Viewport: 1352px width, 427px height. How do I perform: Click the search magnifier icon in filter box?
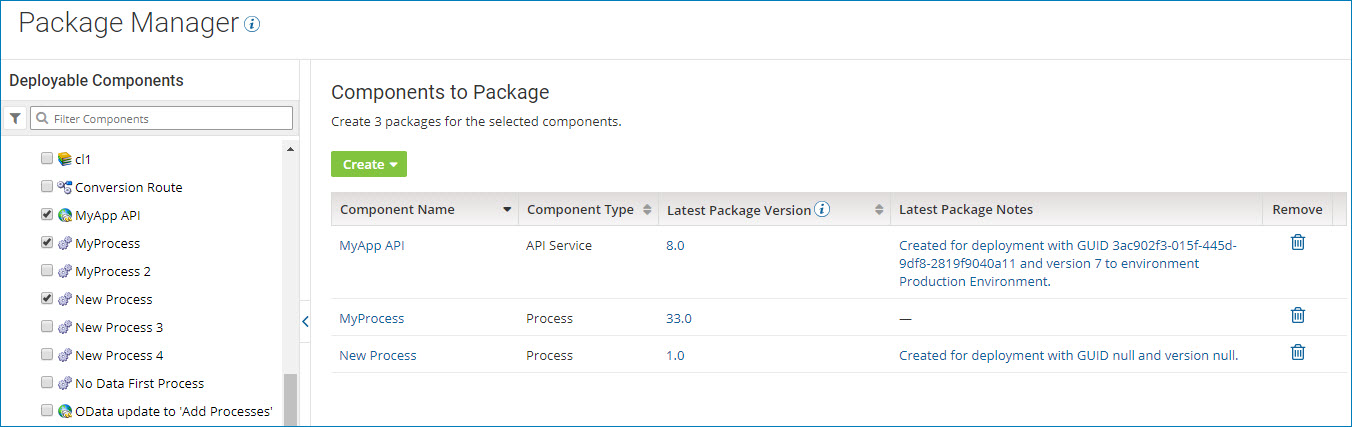[x=42, y=118]
